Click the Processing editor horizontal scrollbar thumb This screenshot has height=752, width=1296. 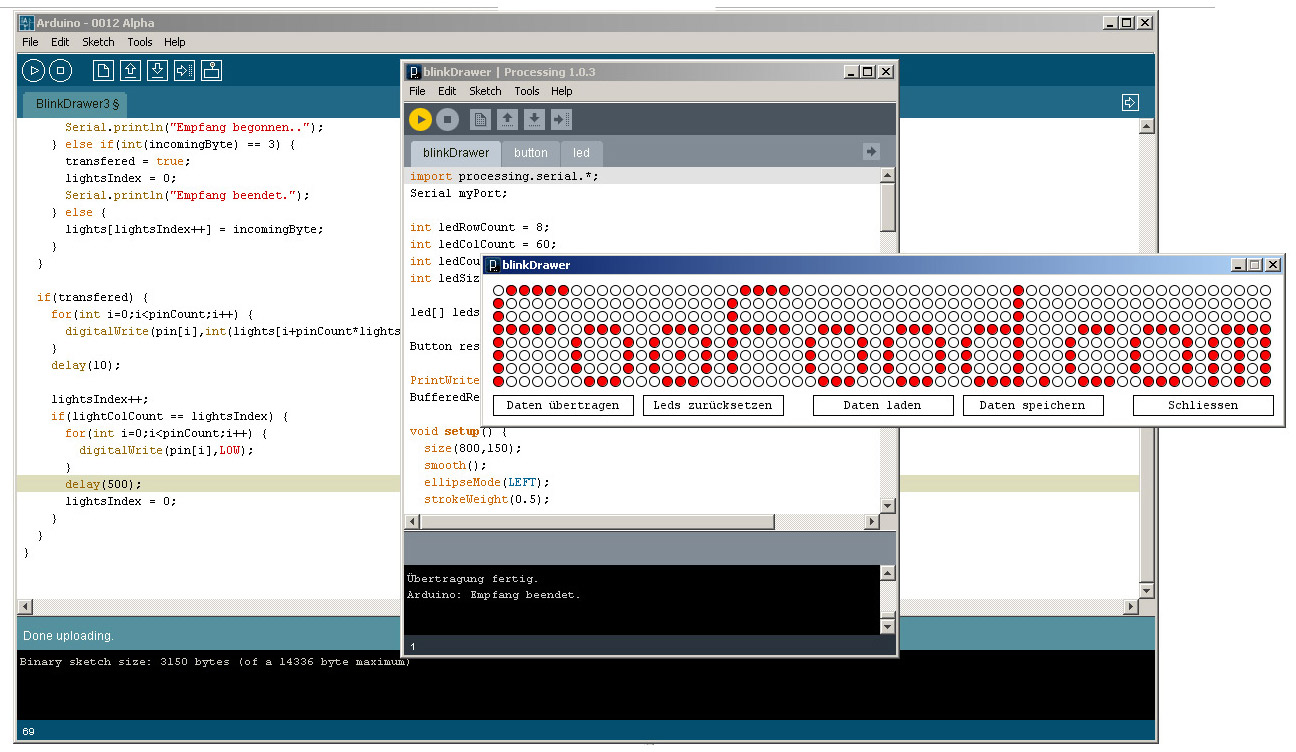pos(598,522)
